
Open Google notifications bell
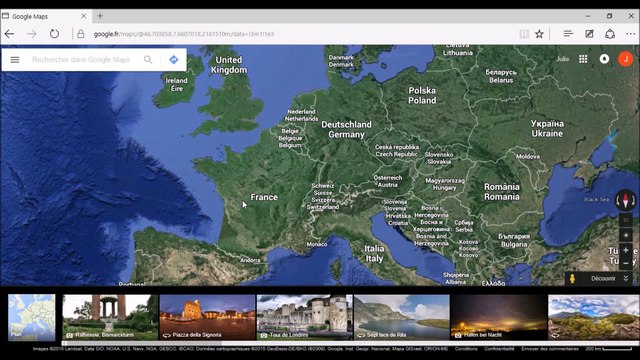tap(604, 59)
